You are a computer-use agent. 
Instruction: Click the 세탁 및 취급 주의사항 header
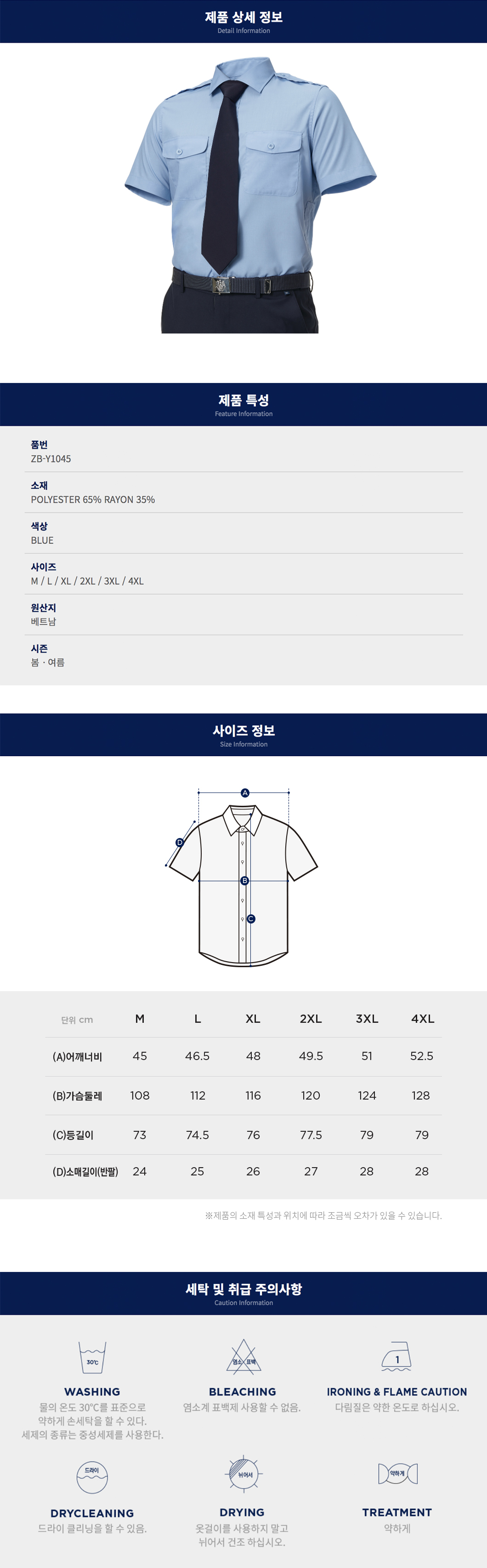(243, 1293)
